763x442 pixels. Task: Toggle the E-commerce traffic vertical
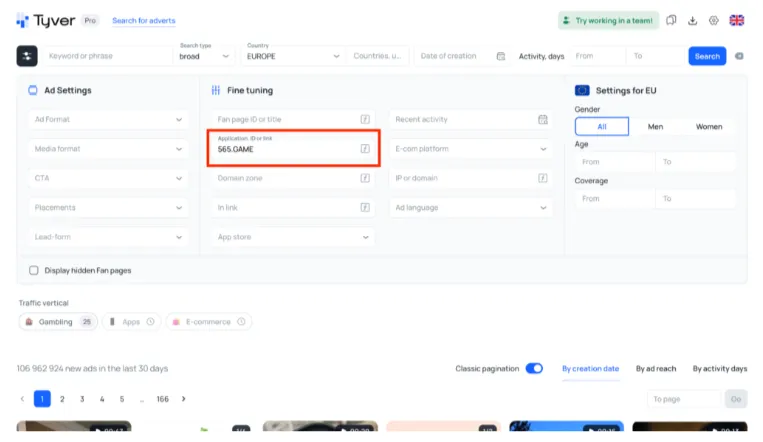(x=209, y=322)
